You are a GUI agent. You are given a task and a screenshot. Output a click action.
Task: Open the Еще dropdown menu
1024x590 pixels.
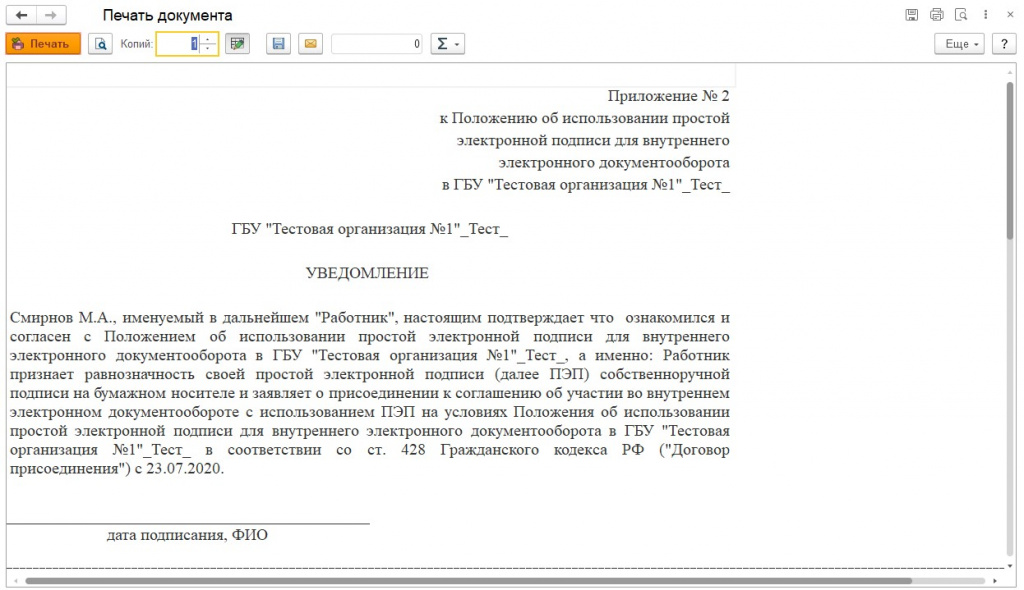click(958, 43)
